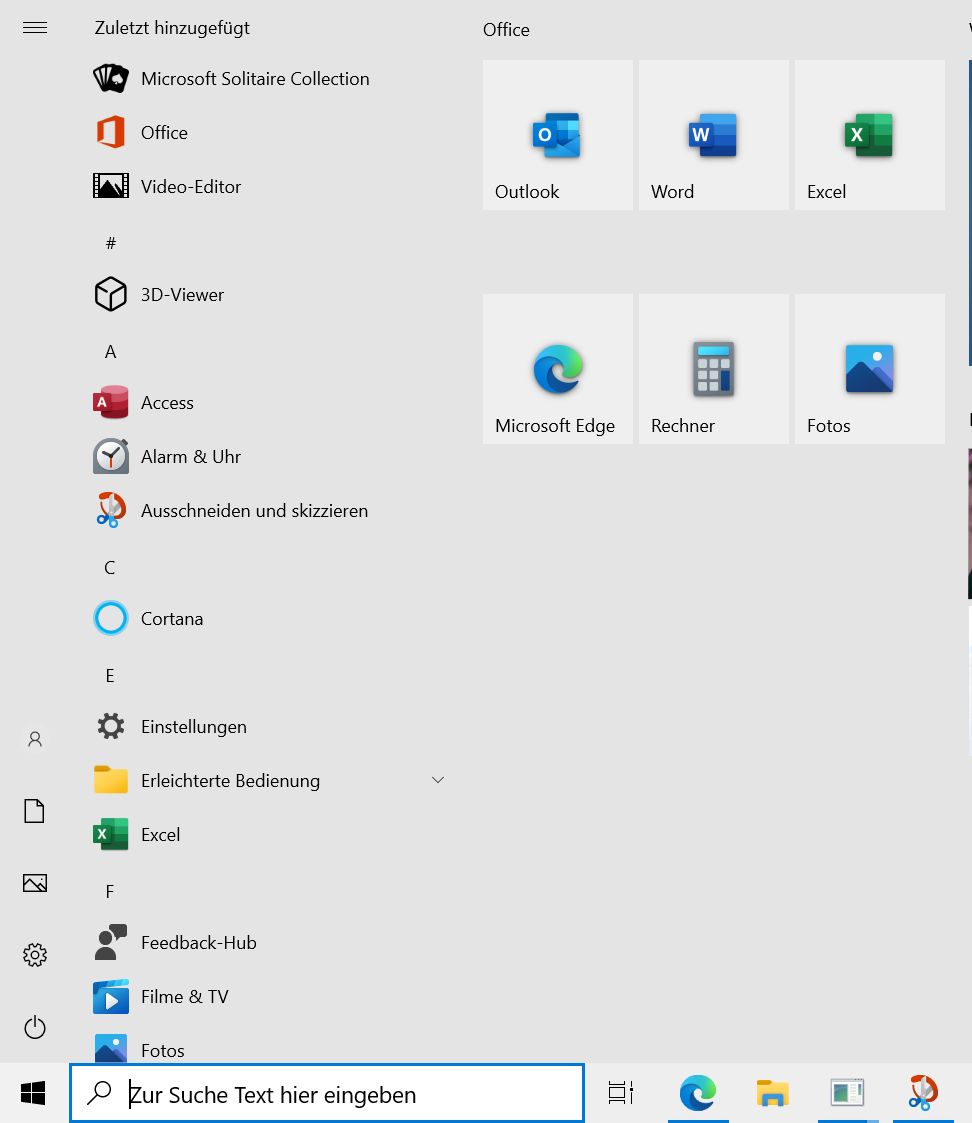Open Pictures icon in Start sidebar
Image resolution: width=972 pixels, height=1123 pixels.
pyautogui.click(x=35, y=883)
